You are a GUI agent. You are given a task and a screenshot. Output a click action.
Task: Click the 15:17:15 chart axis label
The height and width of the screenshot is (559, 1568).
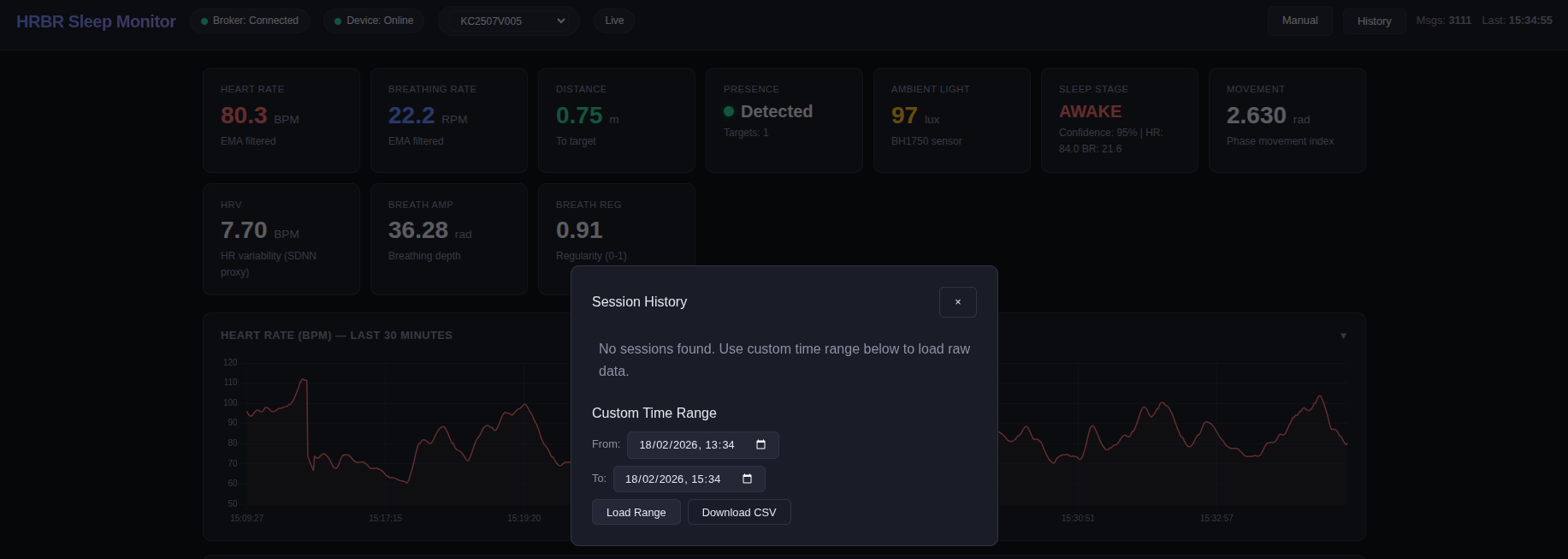tap(385, 518)
